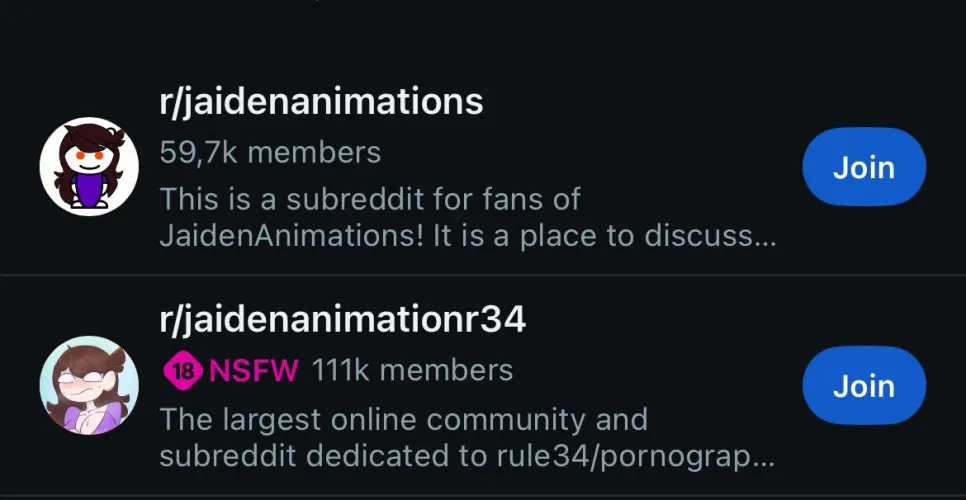
Task: Open the r/jaidenanimations Snoo avatar
Action: [x=88, y=167]
